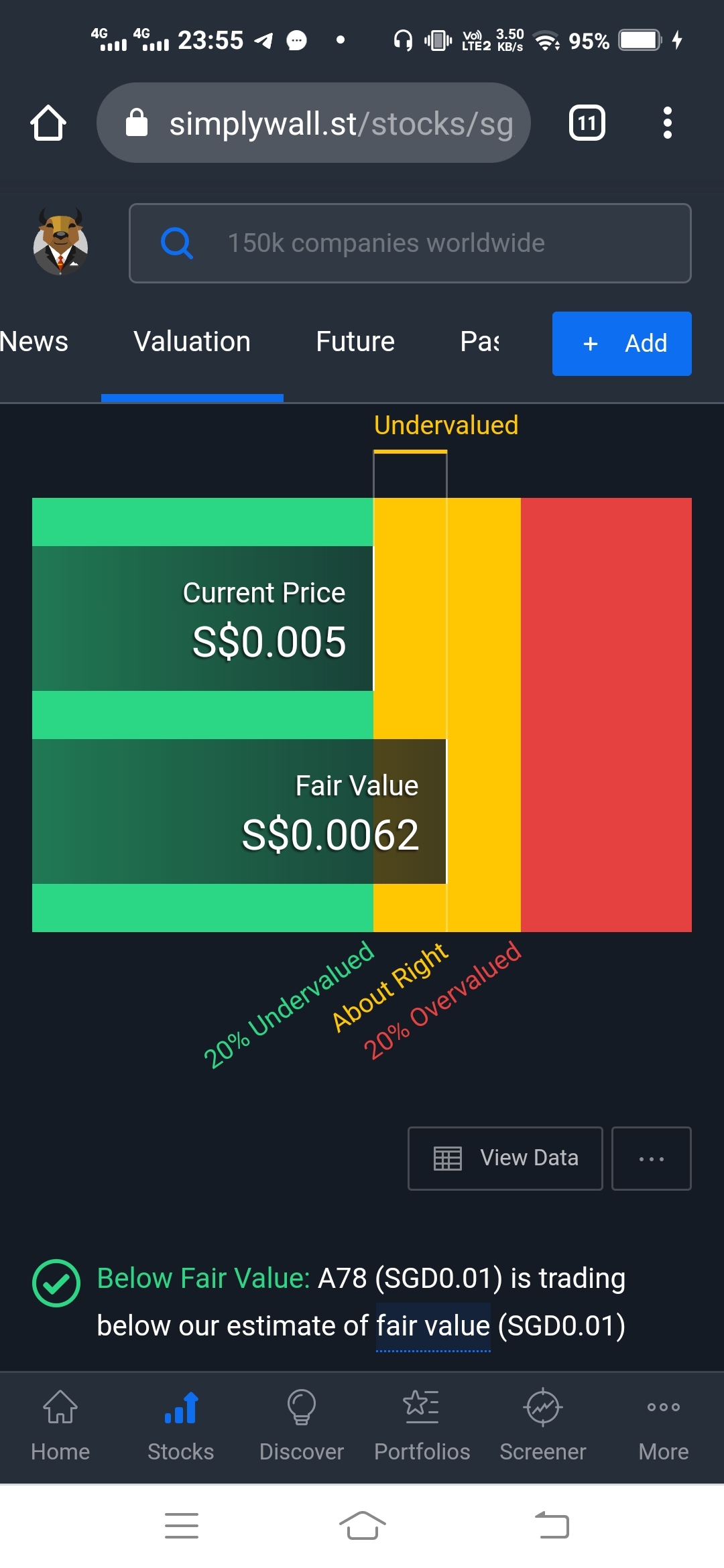
Task: Switch to the News tab
Action: (34, 342)
